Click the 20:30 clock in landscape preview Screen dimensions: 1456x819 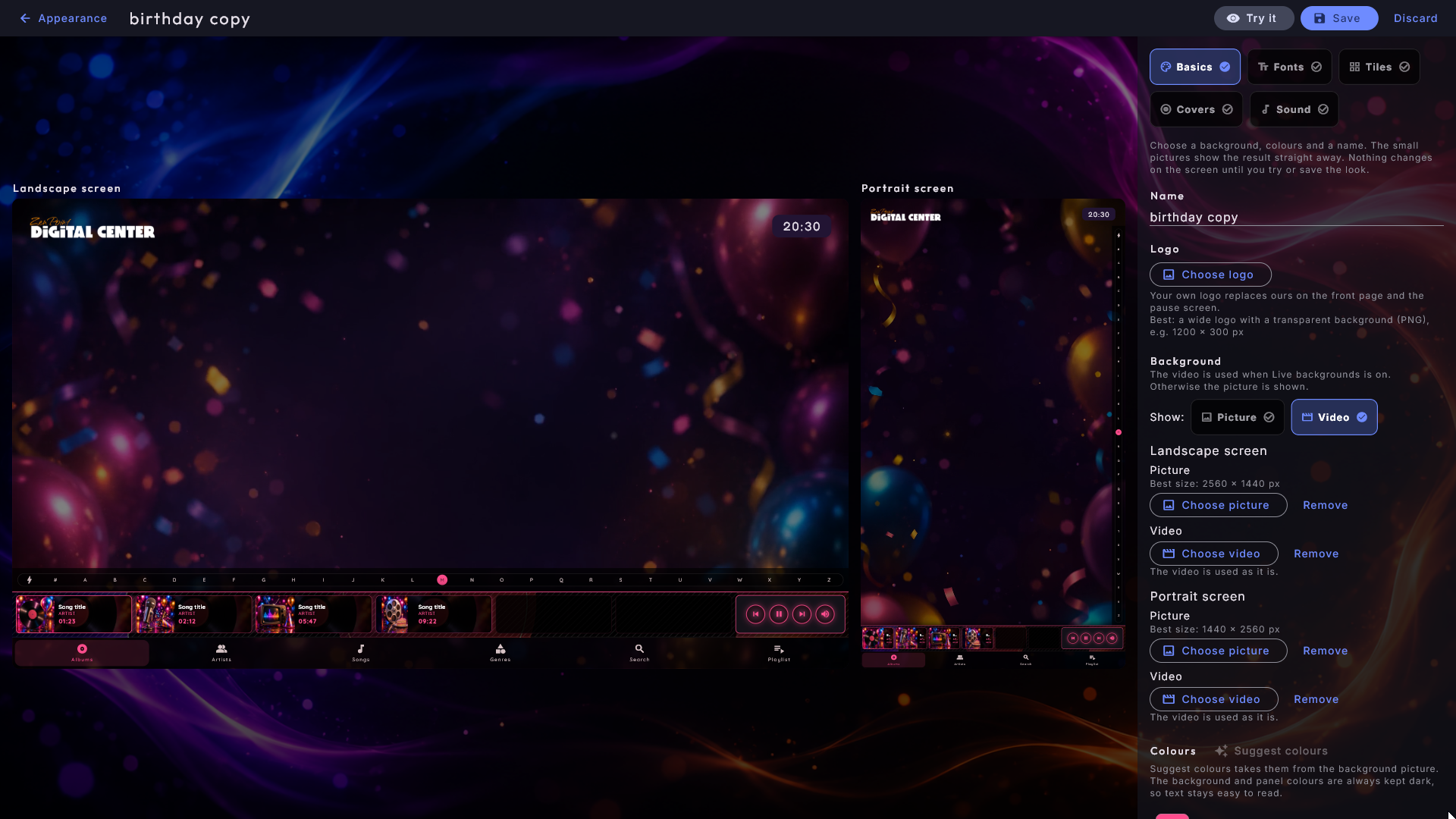(x=802, y=227)
